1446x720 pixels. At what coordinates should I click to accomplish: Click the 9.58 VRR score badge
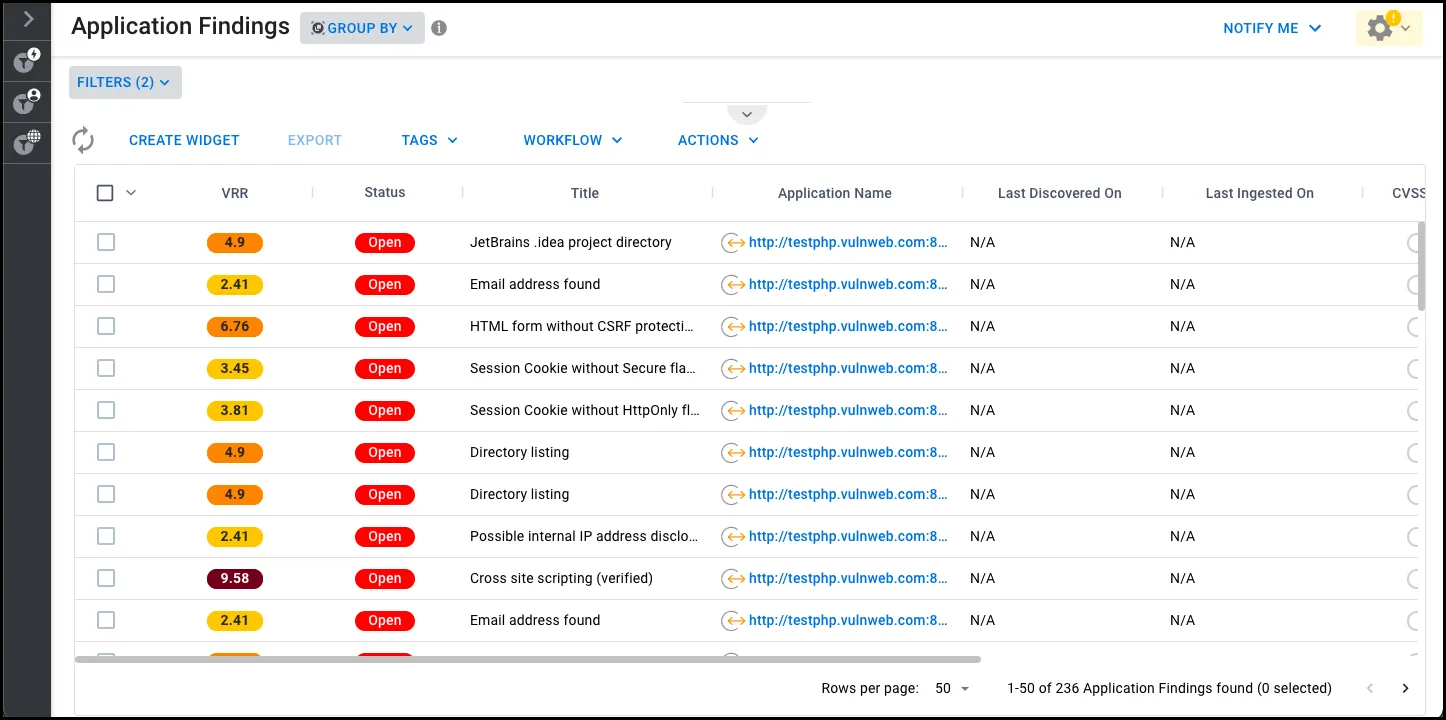(x=235, y=579)
